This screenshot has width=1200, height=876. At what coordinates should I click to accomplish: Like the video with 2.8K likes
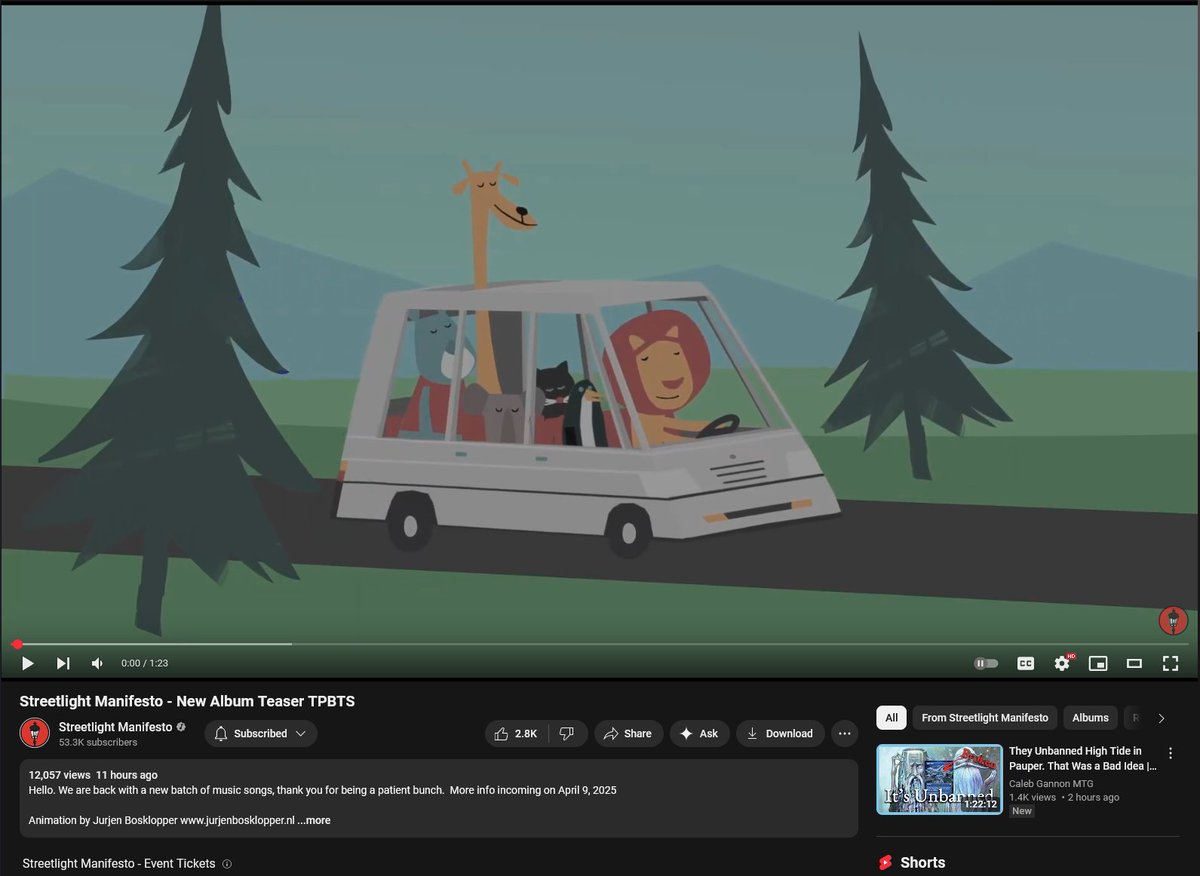pyautogui.click(x=516, y=733)
